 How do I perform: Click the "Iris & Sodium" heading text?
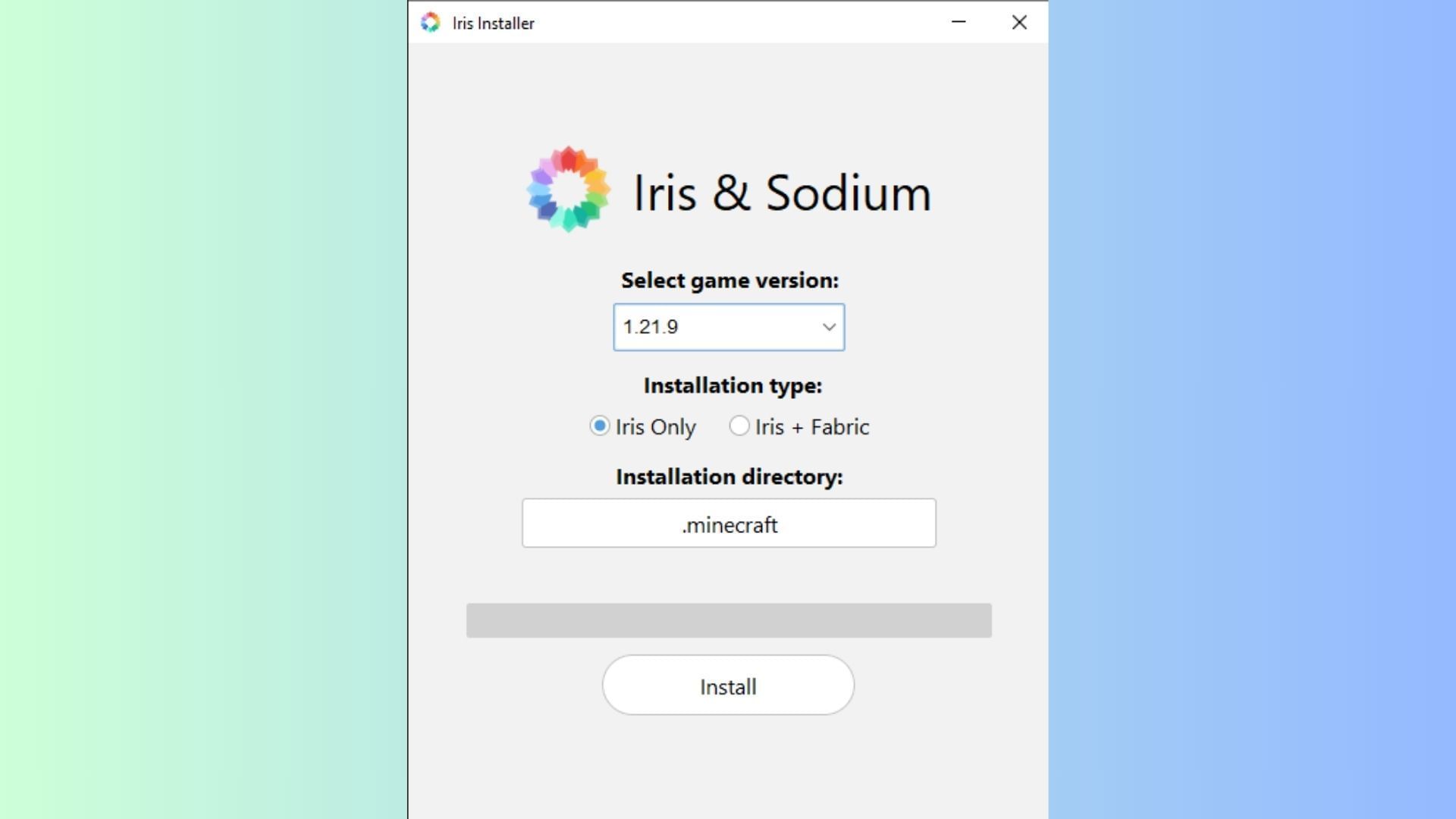point(782,193)
